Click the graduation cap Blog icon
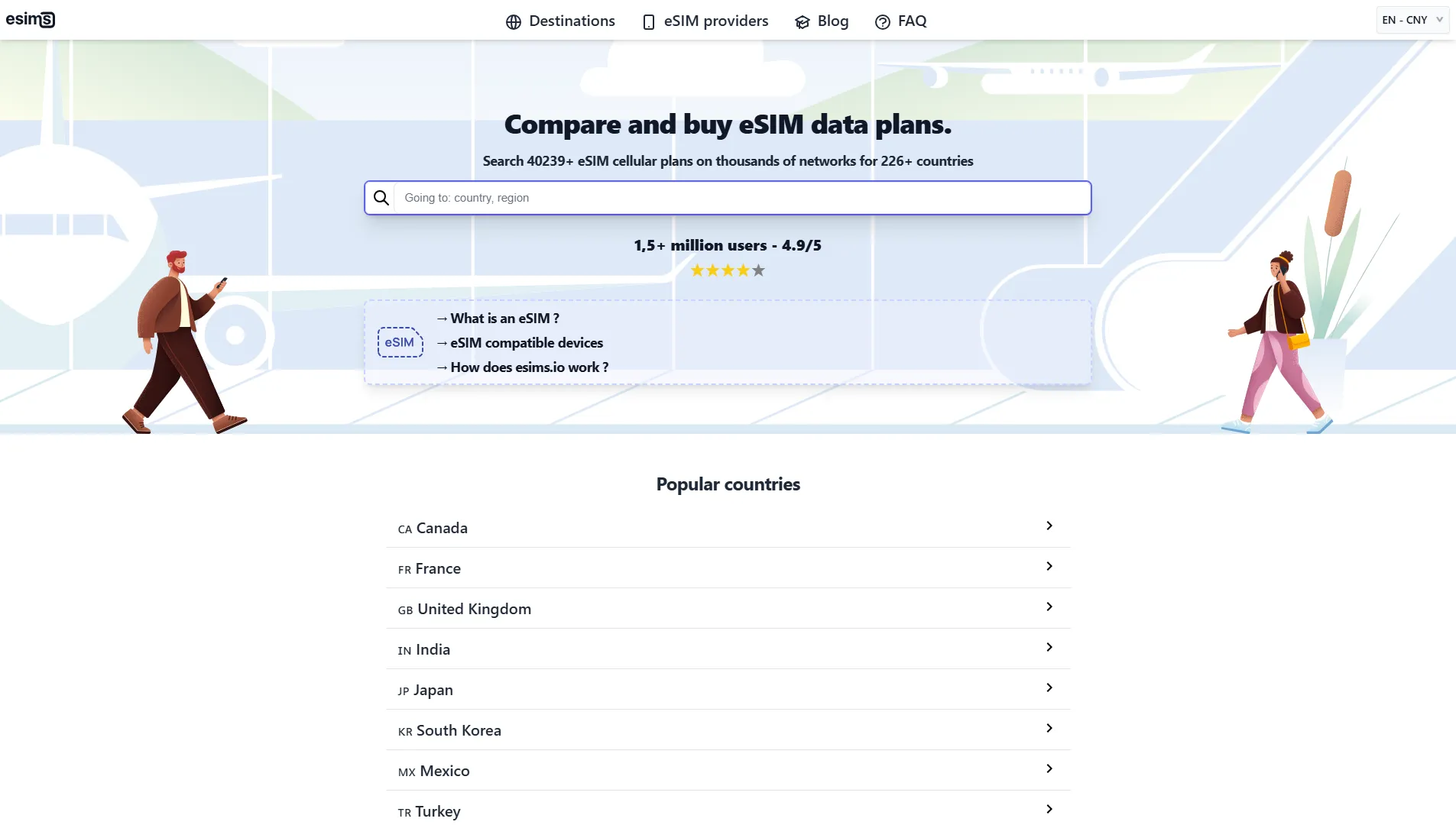This screenshot has height=825, width=1456. click(x=802, y=22)
